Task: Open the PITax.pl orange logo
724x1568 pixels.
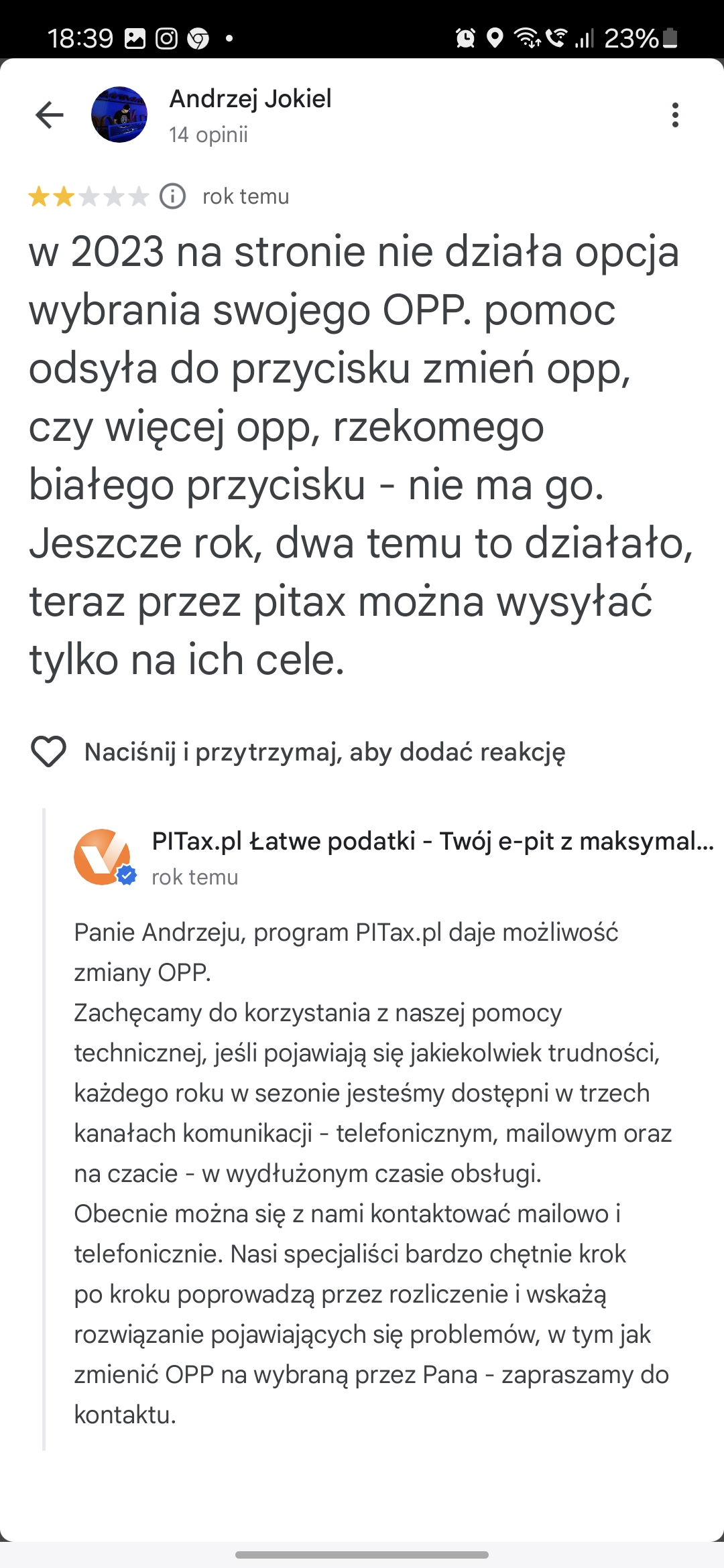Action: coord(103,857)
